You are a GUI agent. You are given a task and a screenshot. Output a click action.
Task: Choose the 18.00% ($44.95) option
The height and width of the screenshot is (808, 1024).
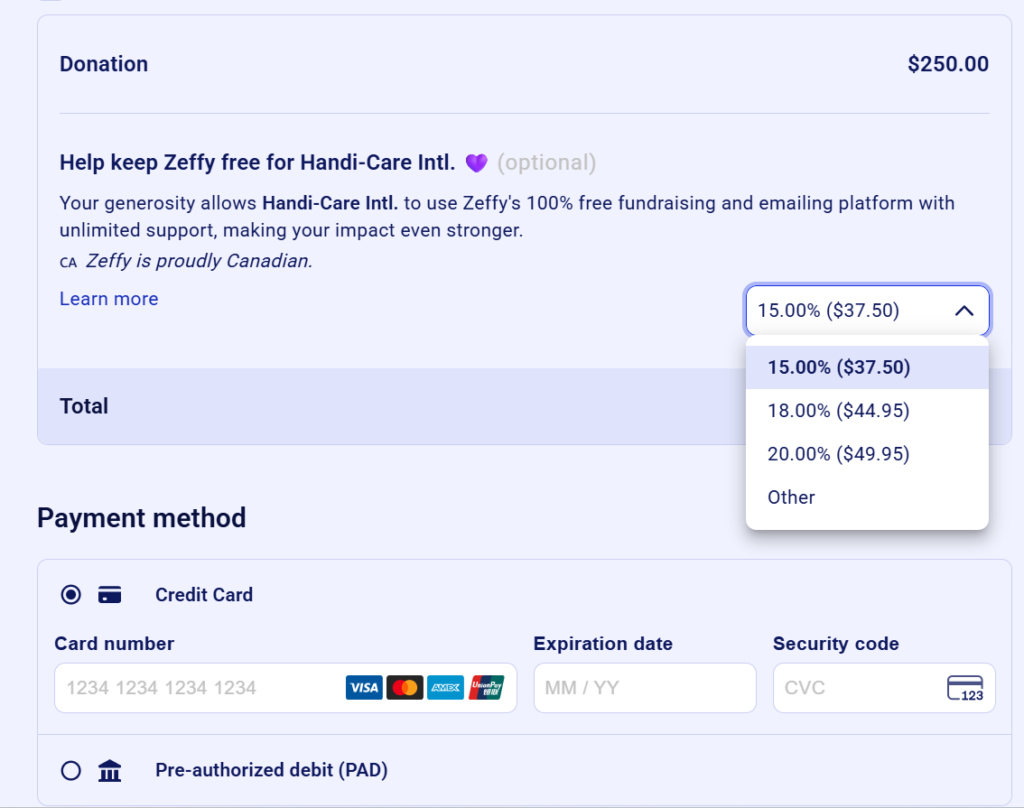pos(839,410)
